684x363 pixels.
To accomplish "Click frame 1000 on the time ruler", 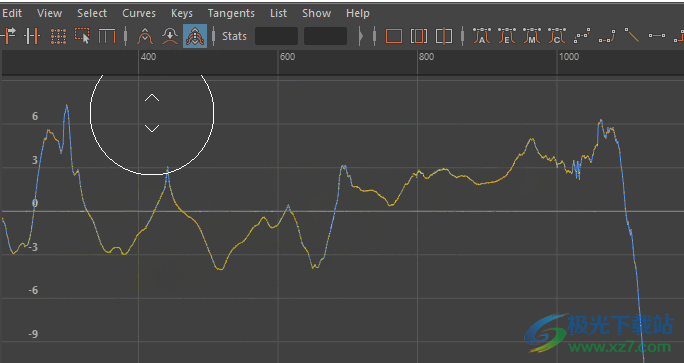I will click(569, 57).
